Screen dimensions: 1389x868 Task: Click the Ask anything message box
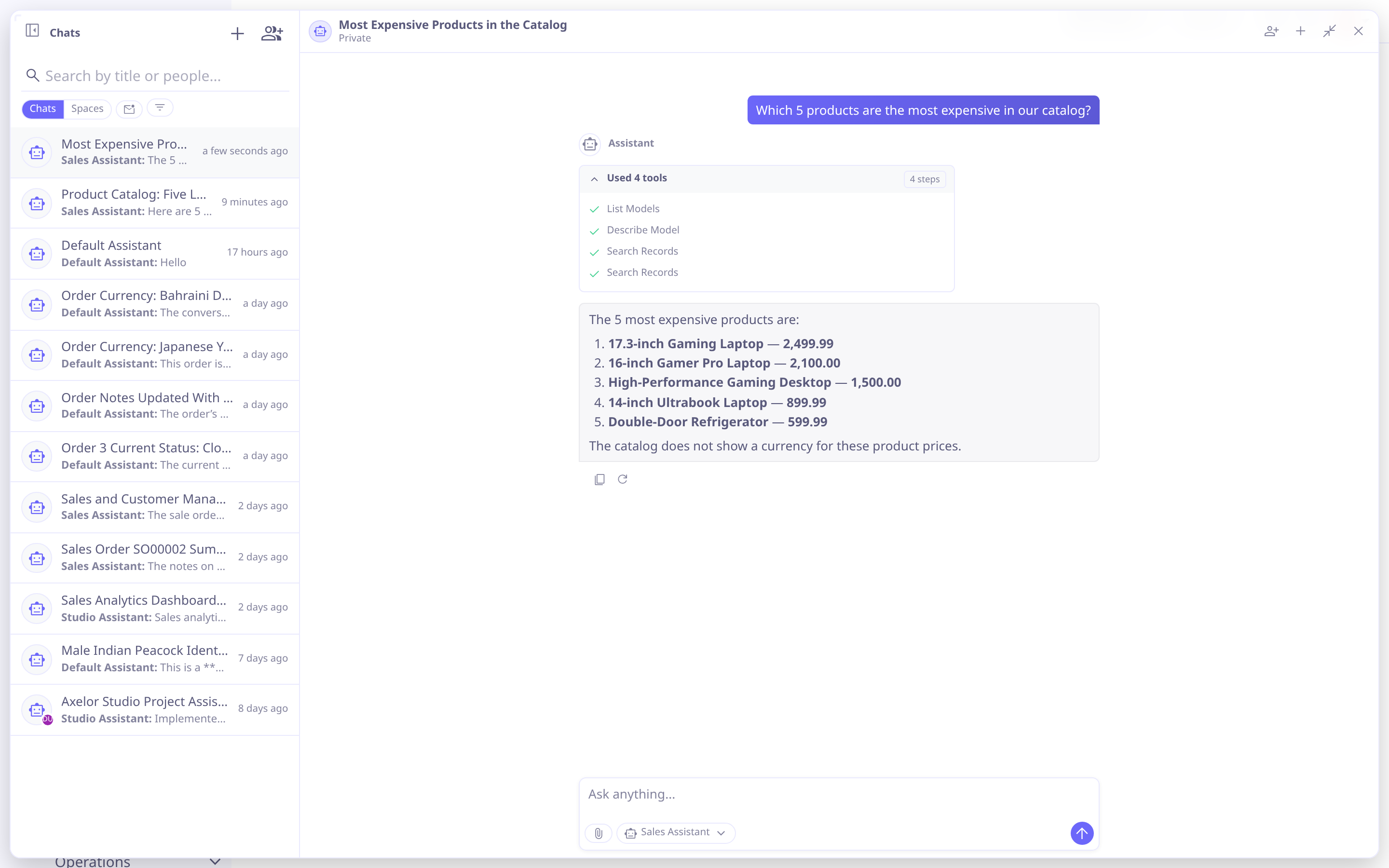pos(839,795)
